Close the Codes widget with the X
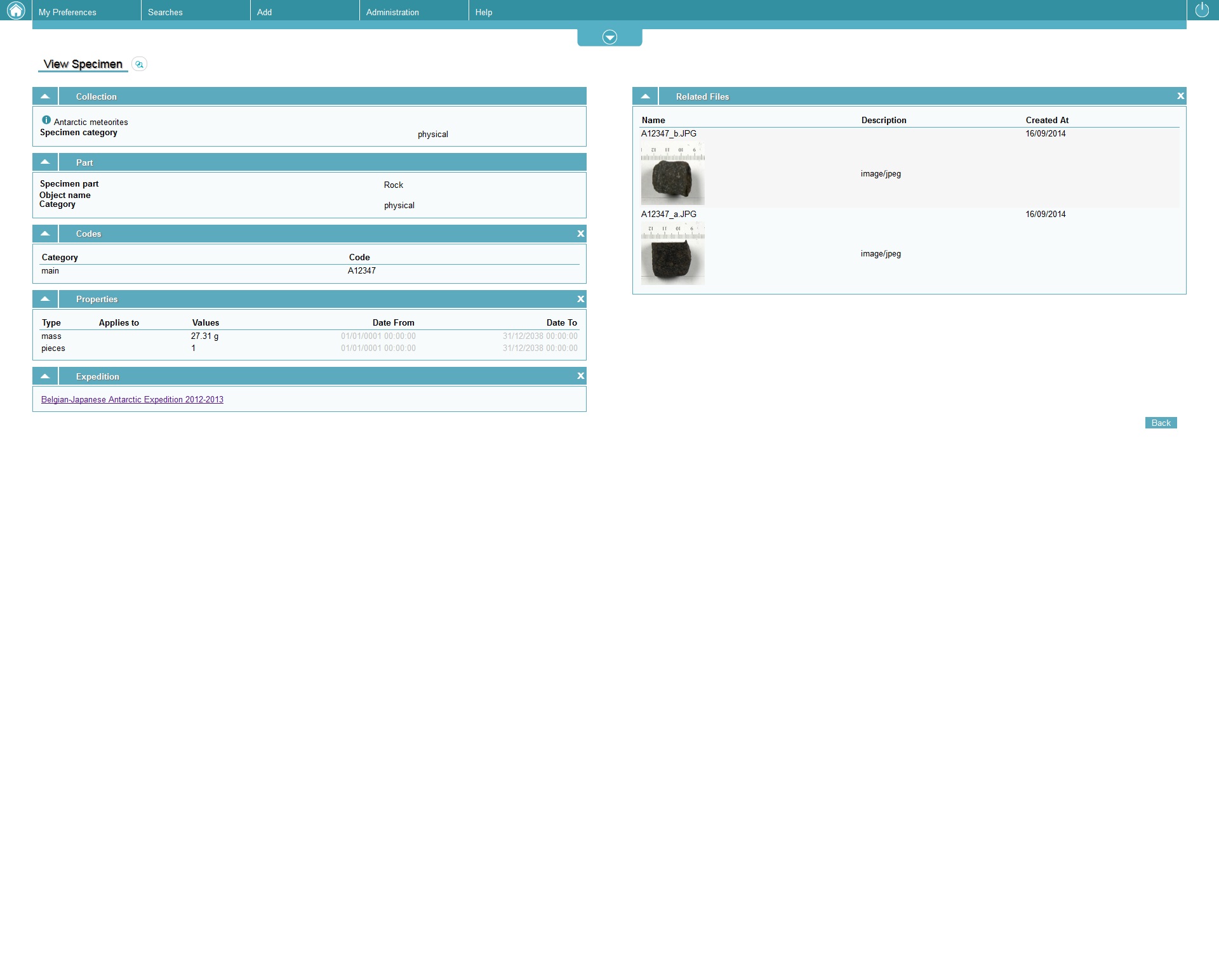This screenshot has height=980, width=1219. pos(580,234)
